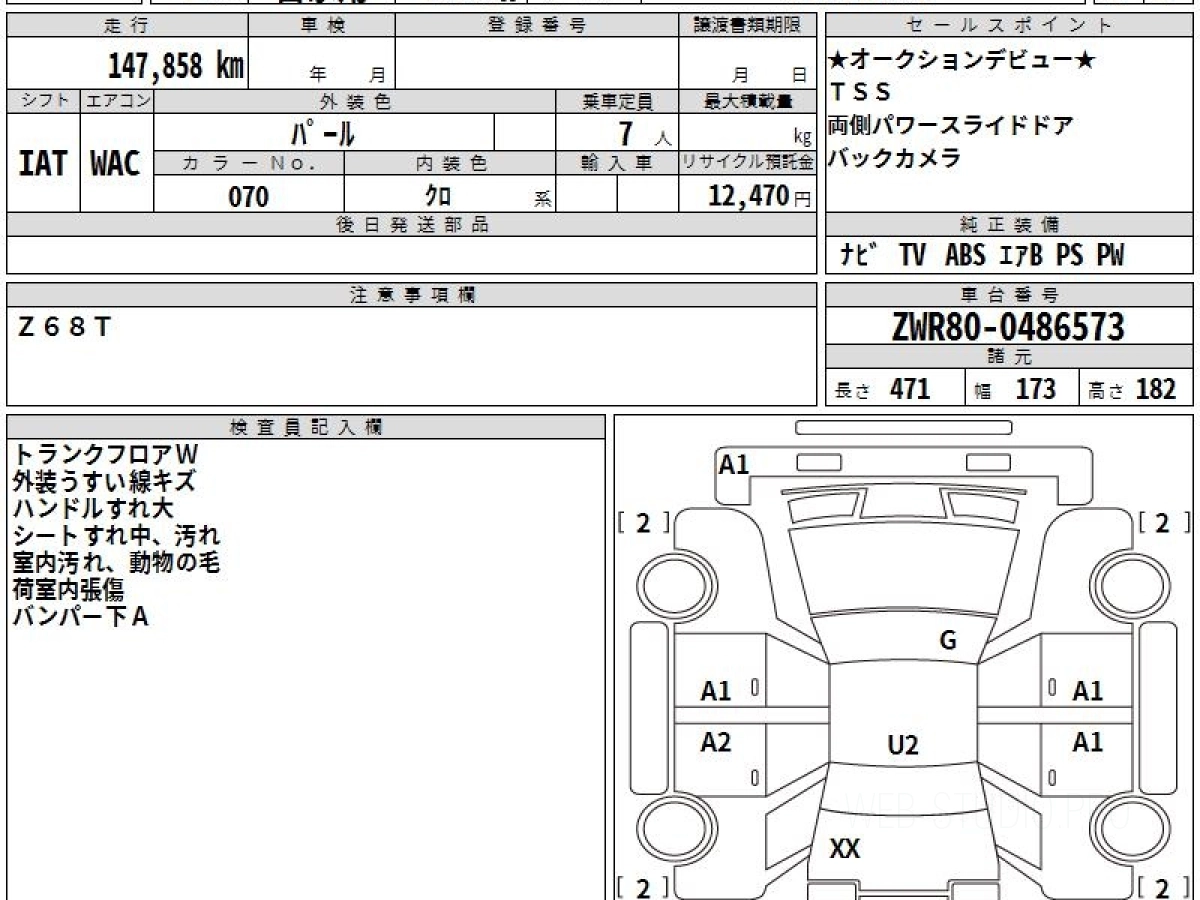Click the 車検 header cell

(x=322, y=26)
